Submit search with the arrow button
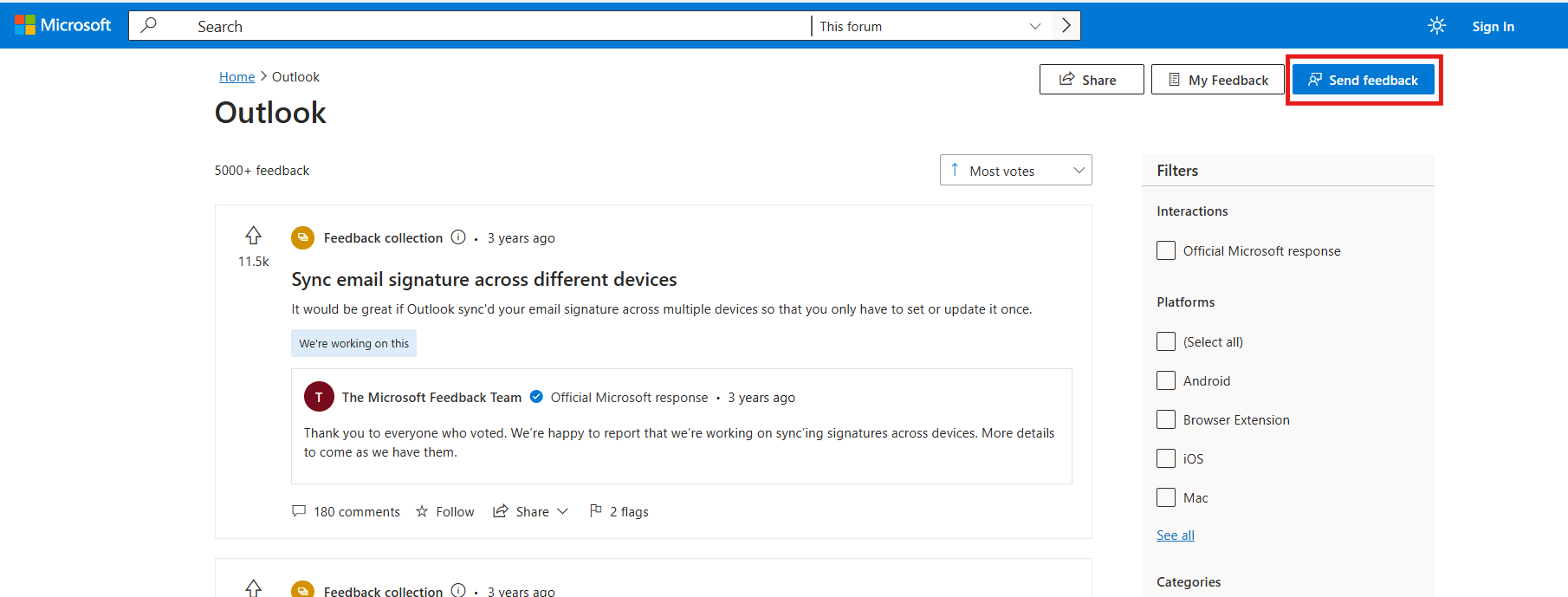This screenshot has height=597, width=1568. [1066, 26]
